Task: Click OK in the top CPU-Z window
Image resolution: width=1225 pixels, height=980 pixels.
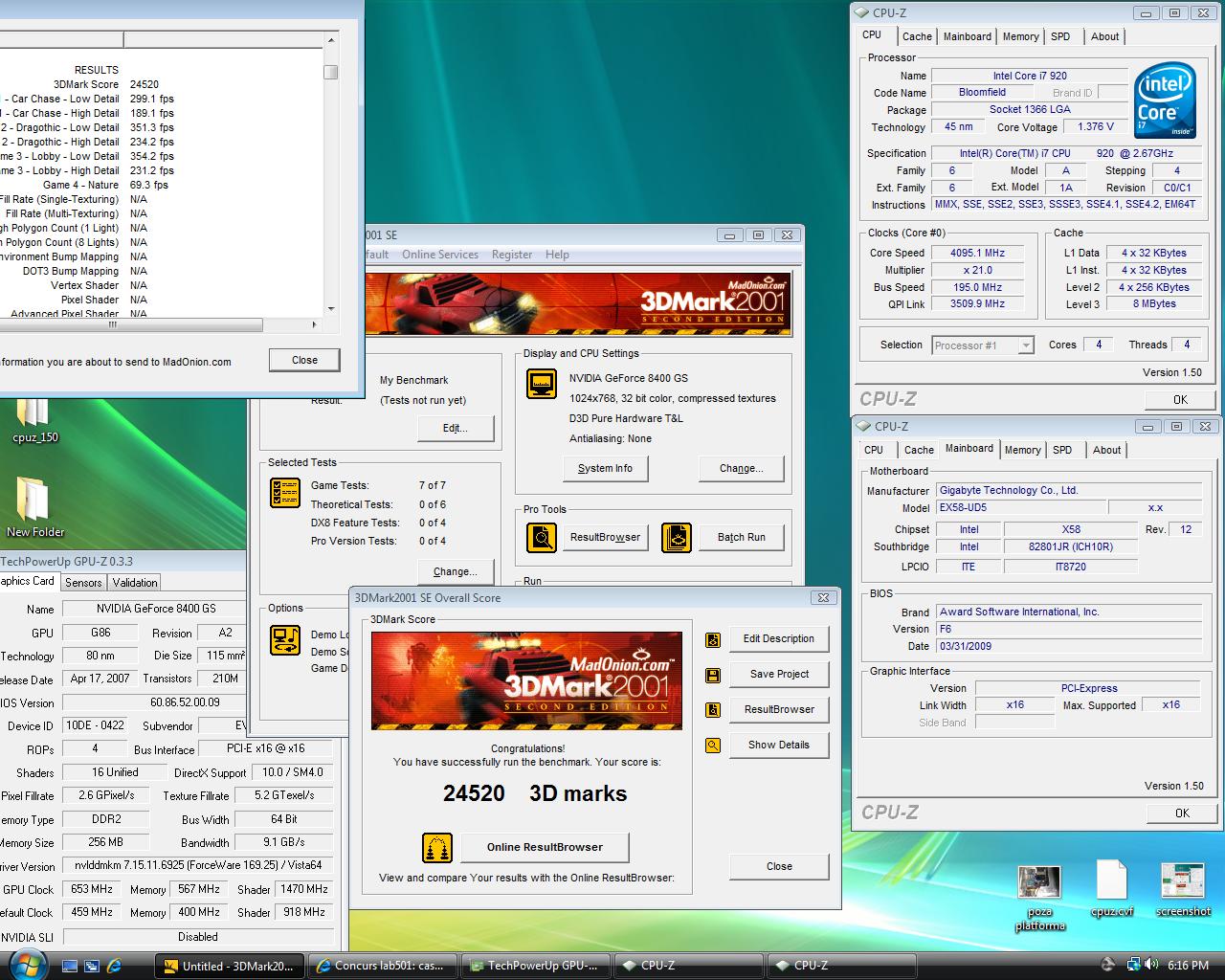Action: point(1180,400)
